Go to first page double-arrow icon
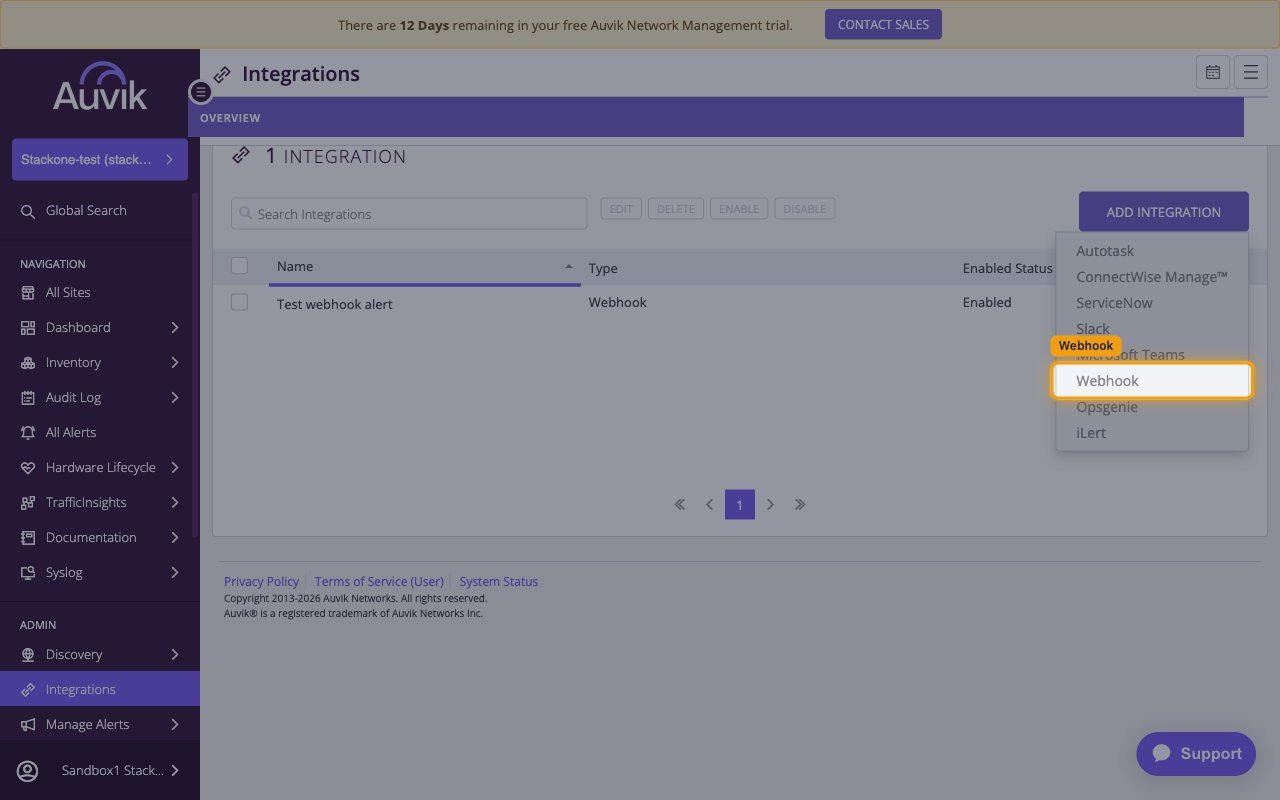This screenshot has height=800, width=1280. pyautogui.click(x=680, y=505)
